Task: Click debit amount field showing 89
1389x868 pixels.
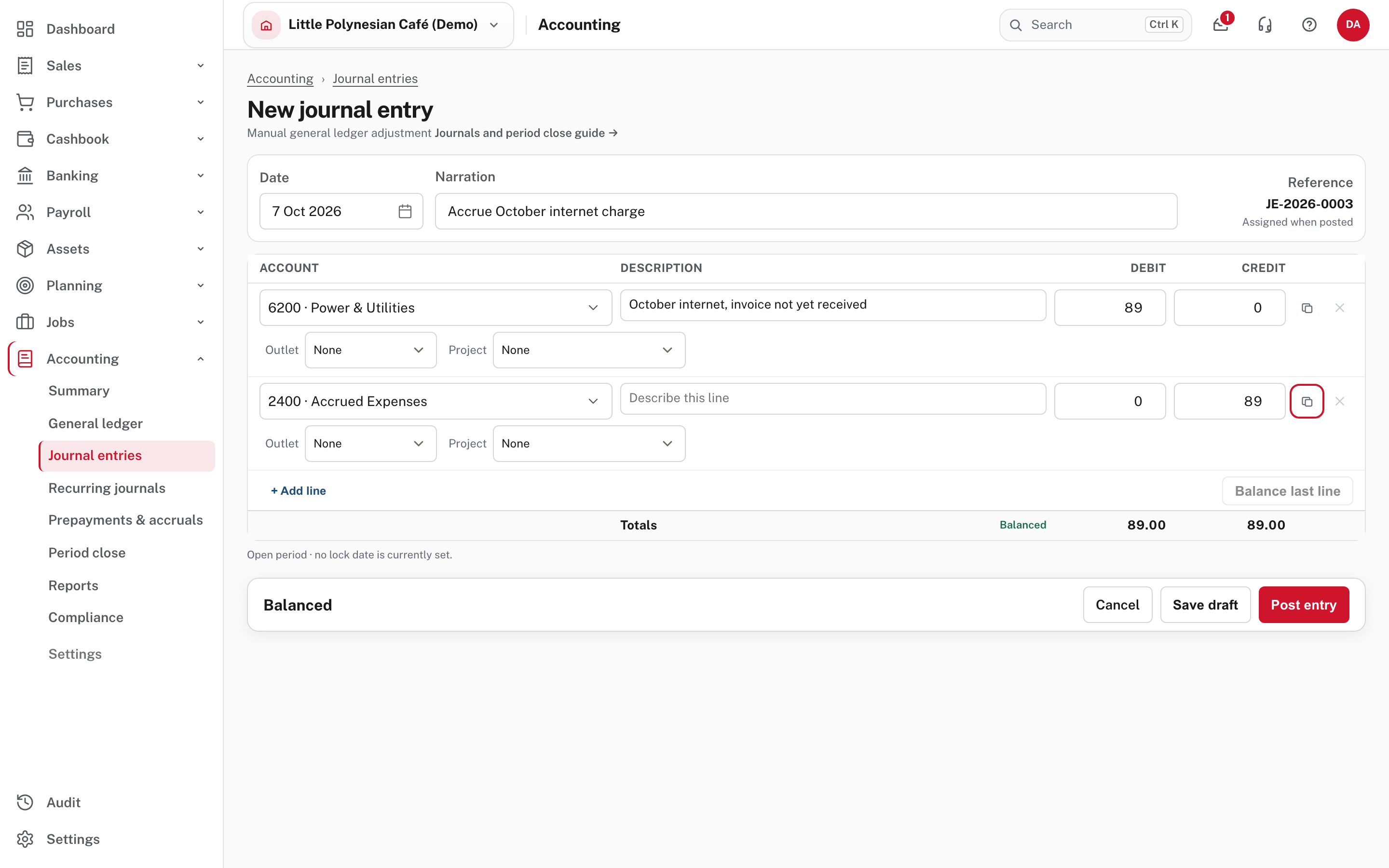Action: [1109, 308]
